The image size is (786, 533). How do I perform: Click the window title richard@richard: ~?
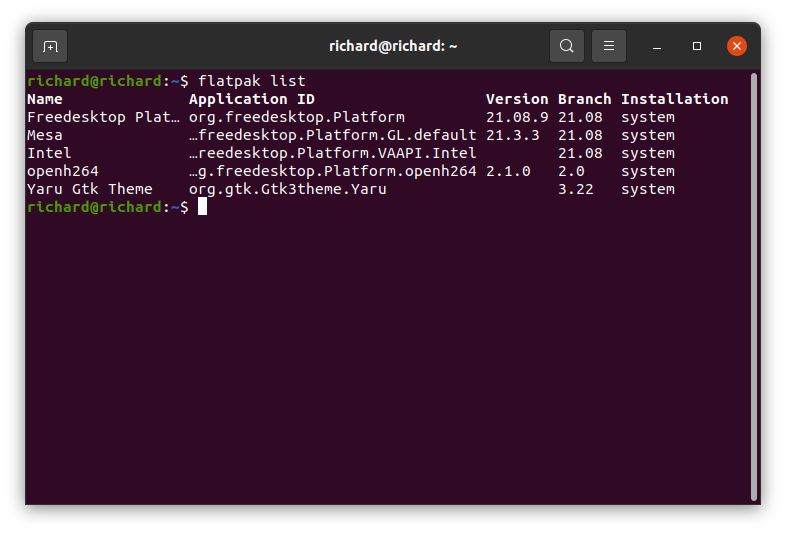[393, 46]
